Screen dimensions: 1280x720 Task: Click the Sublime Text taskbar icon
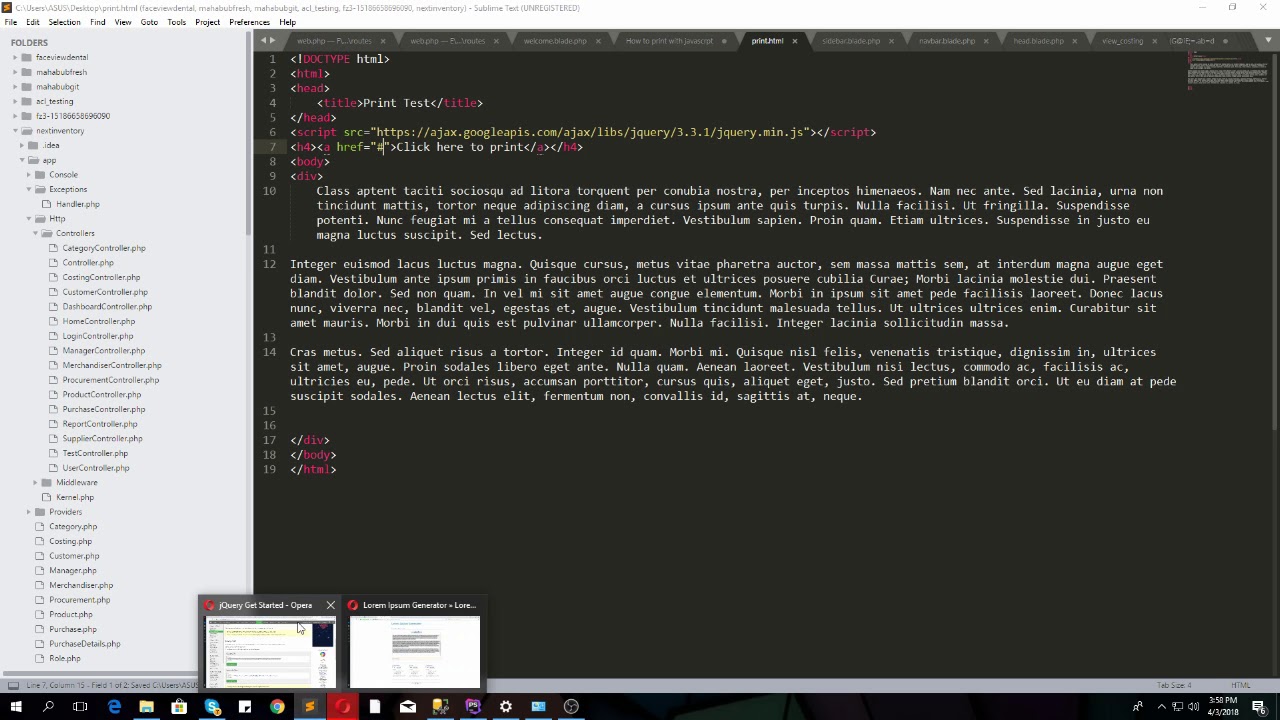point(309,707)
